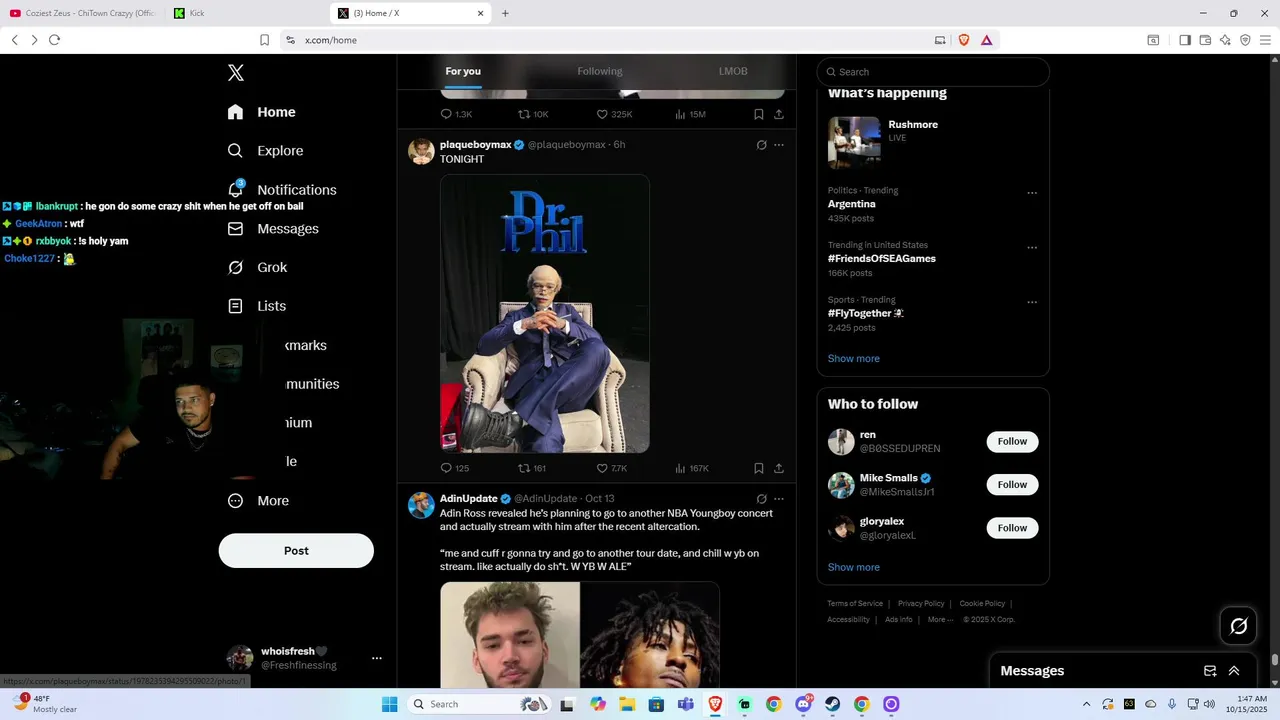The width and height of the screenshot is (1280, 720).
Task: Toggle the browser sidebar panel
Action: 1185,40
